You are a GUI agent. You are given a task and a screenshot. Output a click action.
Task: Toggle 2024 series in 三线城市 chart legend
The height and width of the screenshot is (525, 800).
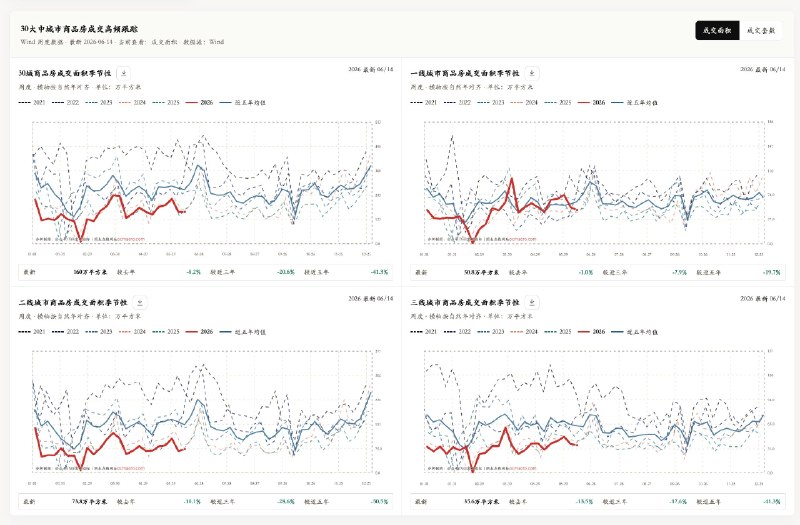pos(524,332)
